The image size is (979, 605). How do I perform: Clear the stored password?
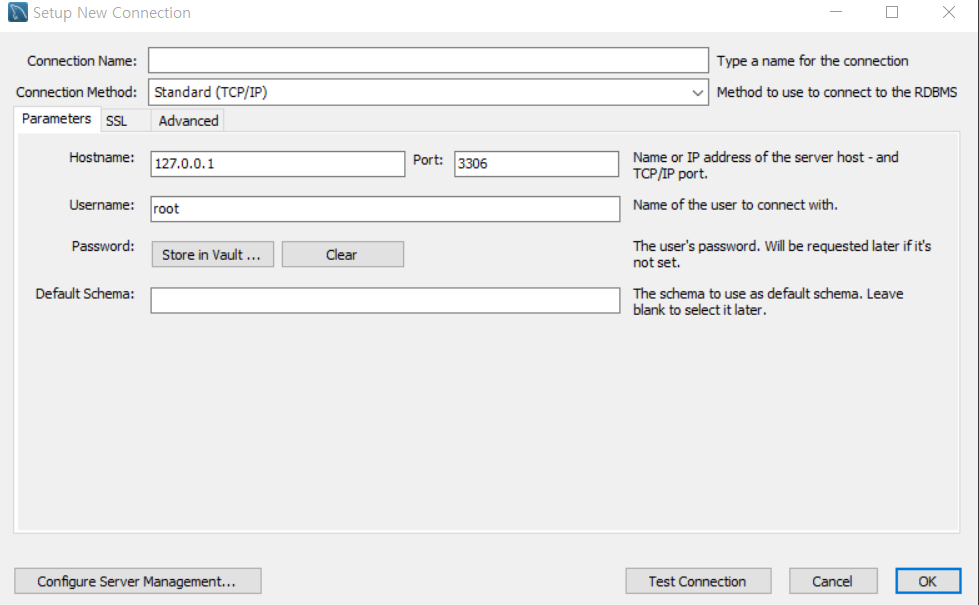point(342,253)
